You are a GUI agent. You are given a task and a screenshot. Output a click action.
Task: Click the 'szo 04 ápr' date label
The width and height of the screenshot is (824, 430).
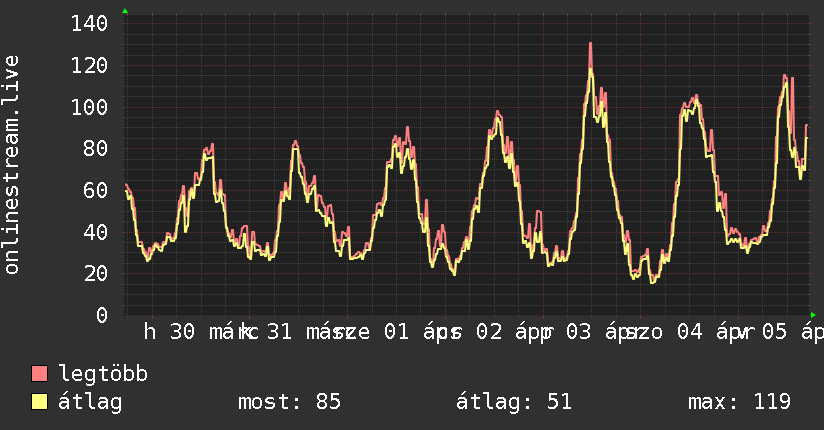click(x=689, y=332)
